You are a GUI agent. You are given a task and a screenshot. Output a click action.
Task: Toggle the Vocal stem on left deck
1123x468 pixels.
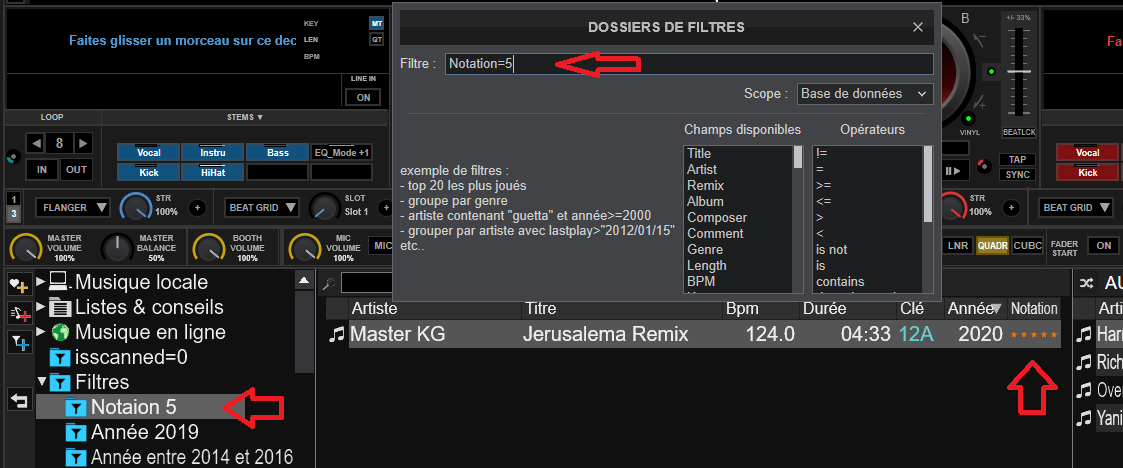(x=148, y=153)
